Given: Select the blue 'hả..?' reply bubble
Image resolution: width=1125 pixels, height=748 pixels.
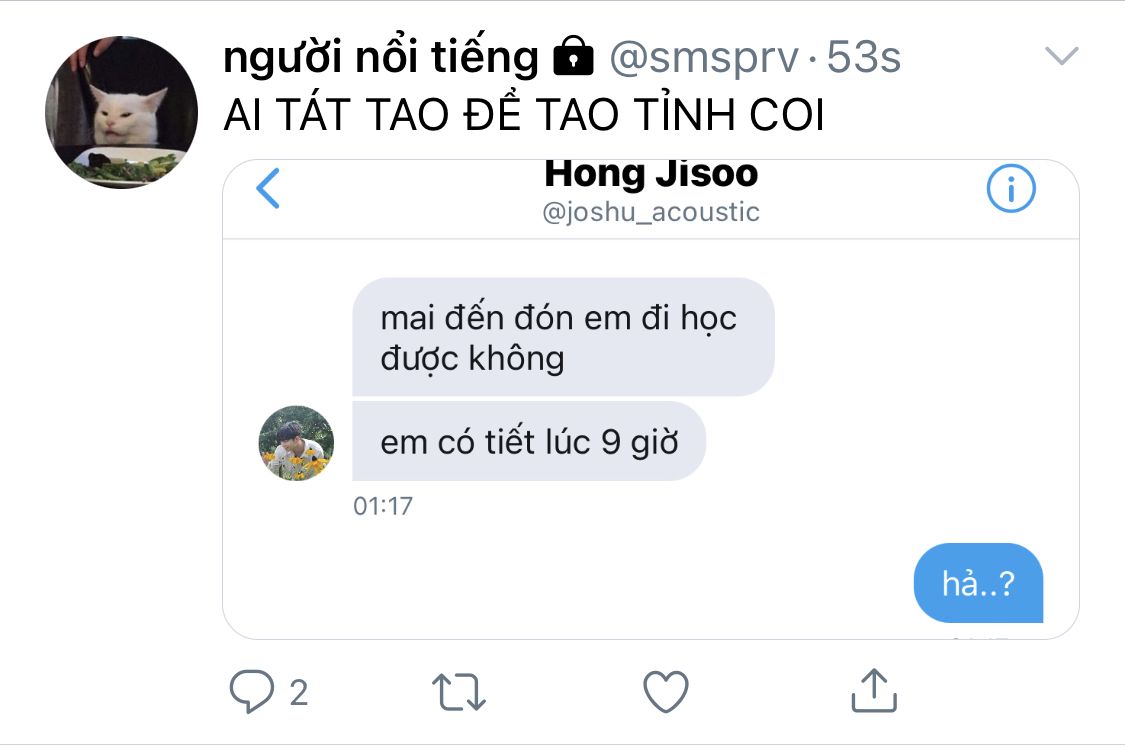Looking at the screenshot, I should click(978, 583).
